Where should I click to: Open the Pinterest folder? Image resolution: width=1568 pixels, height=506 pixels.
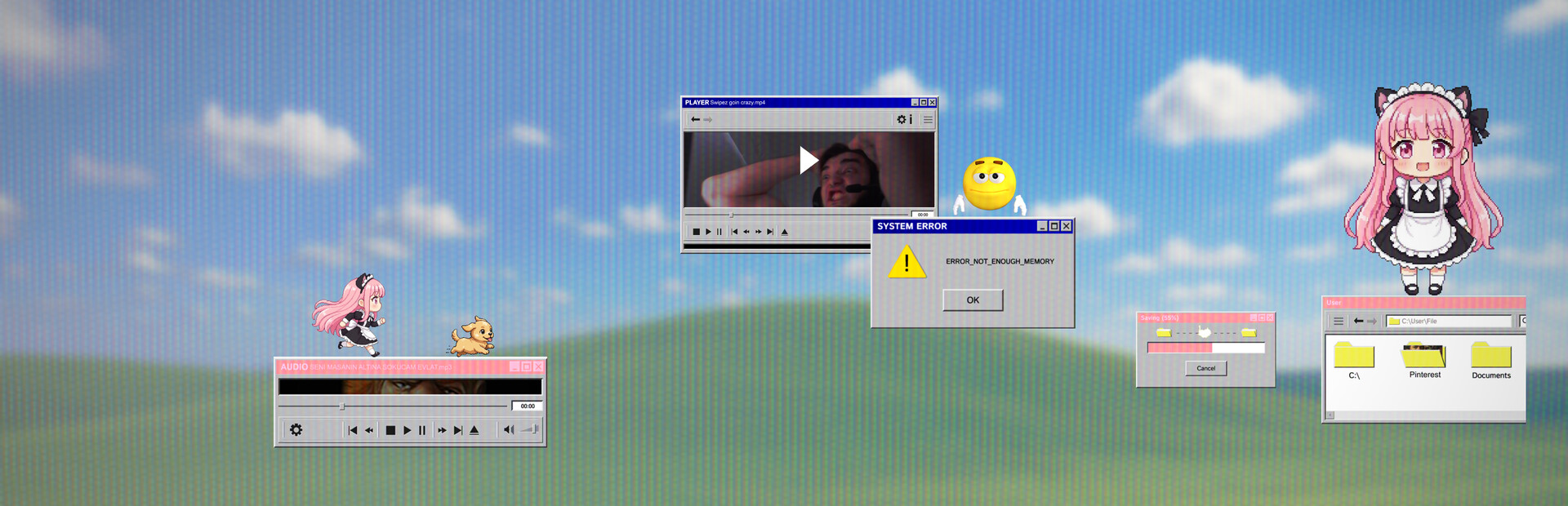point(1424,360)
